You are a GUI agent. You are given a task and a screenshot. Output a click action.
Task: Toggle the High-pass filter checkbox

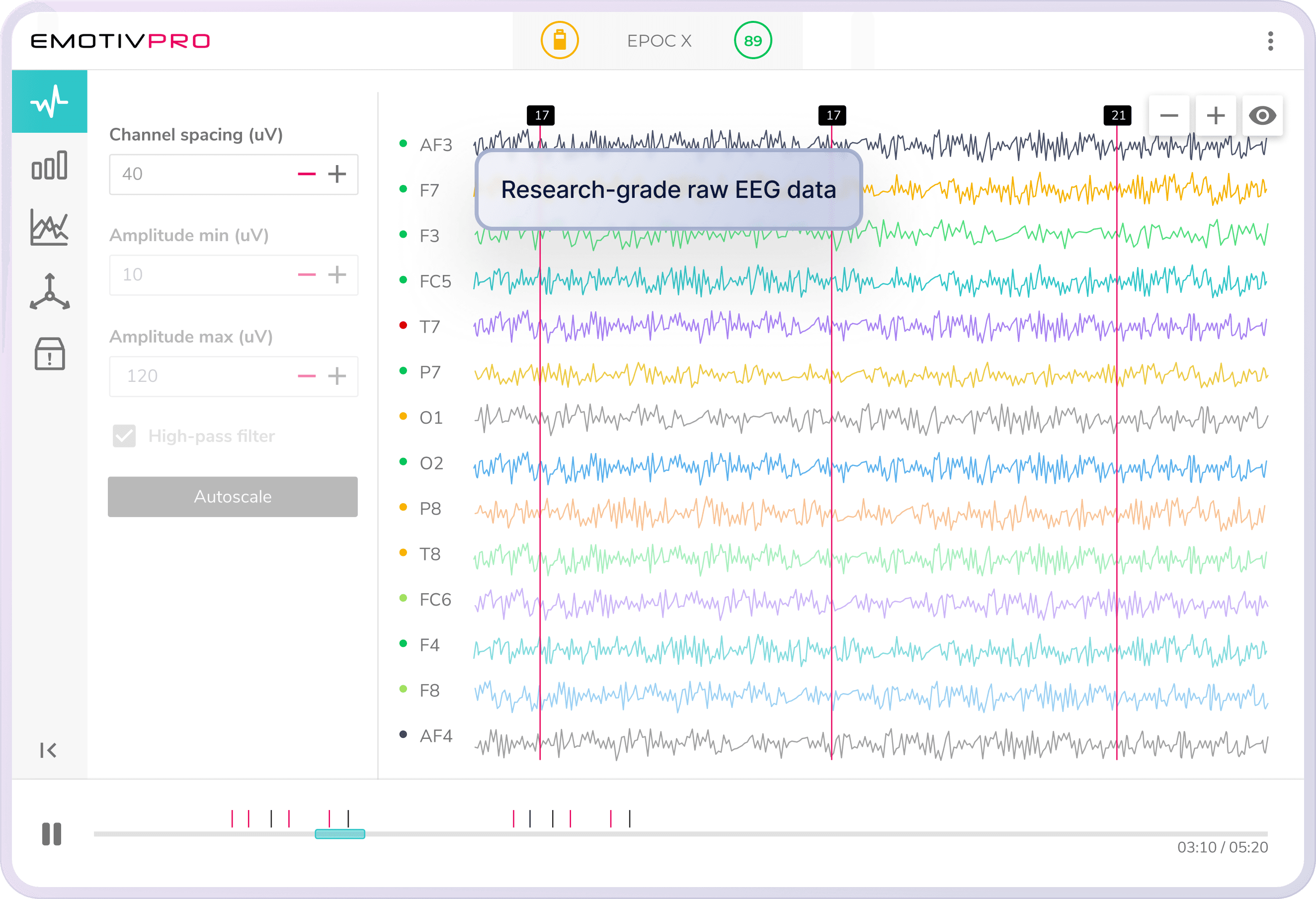(124, 436)
